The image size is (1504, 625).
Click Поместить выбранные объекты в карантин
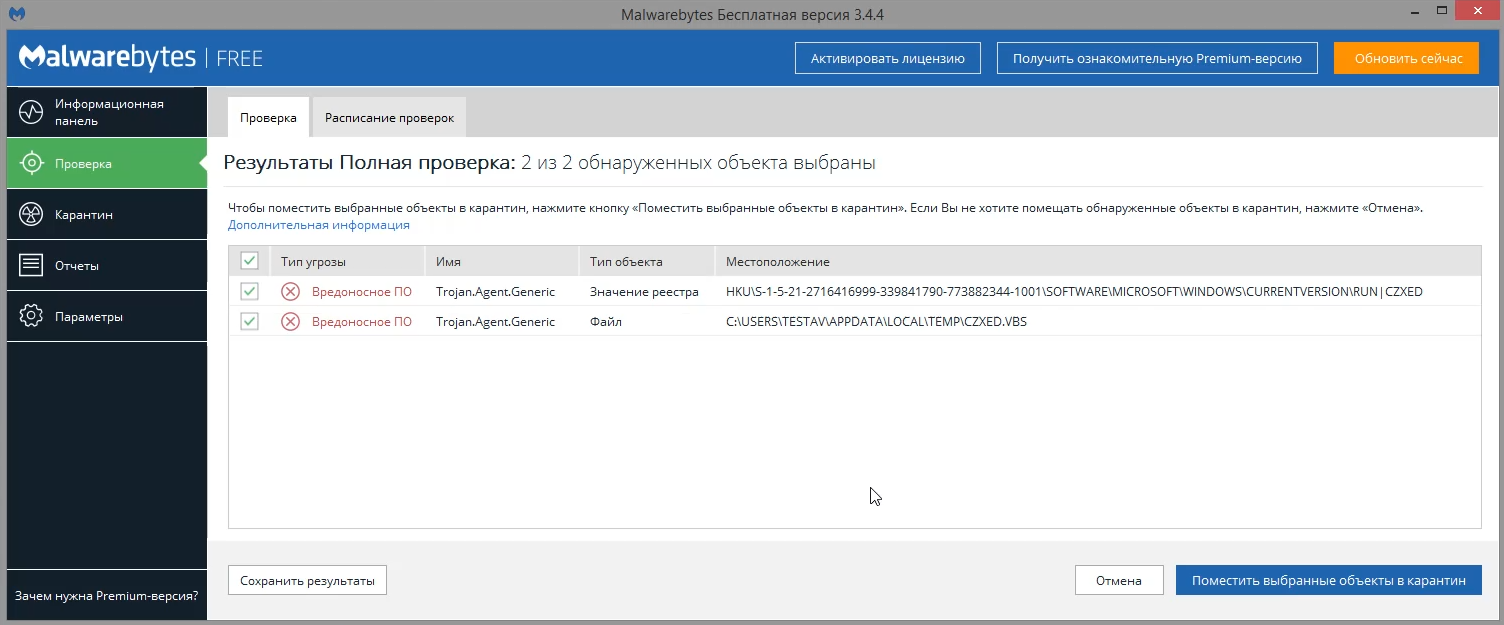(x=1329, y=580)
